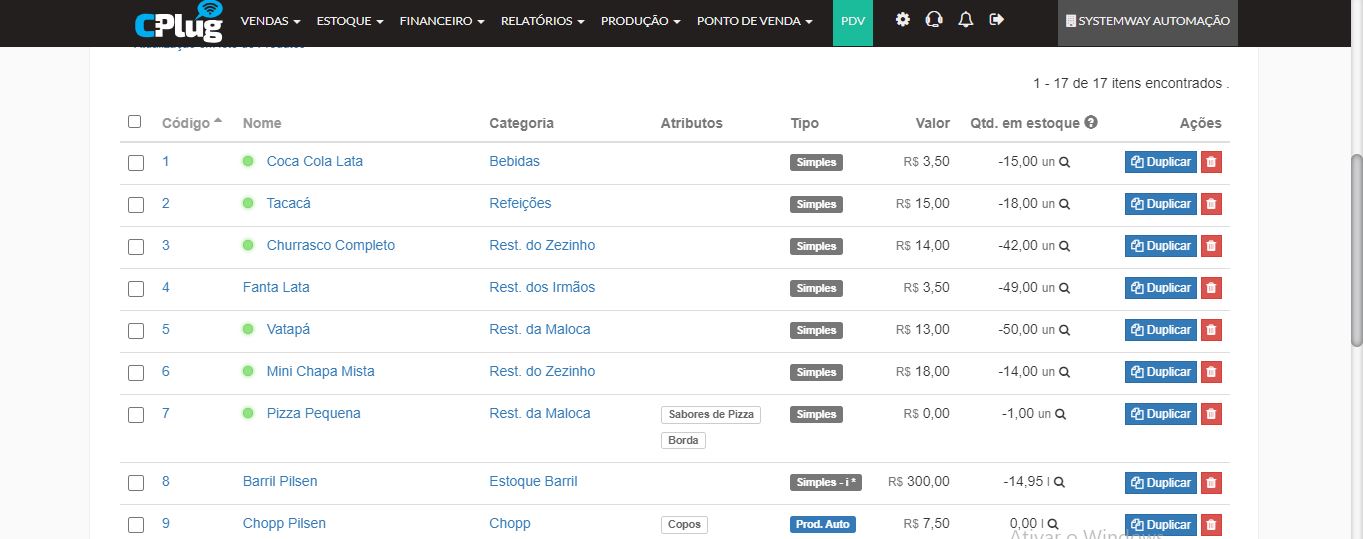The image size is (1363, 539).
Task: Select the Barril Pilsen row checkbox
Action: [136, 482]
